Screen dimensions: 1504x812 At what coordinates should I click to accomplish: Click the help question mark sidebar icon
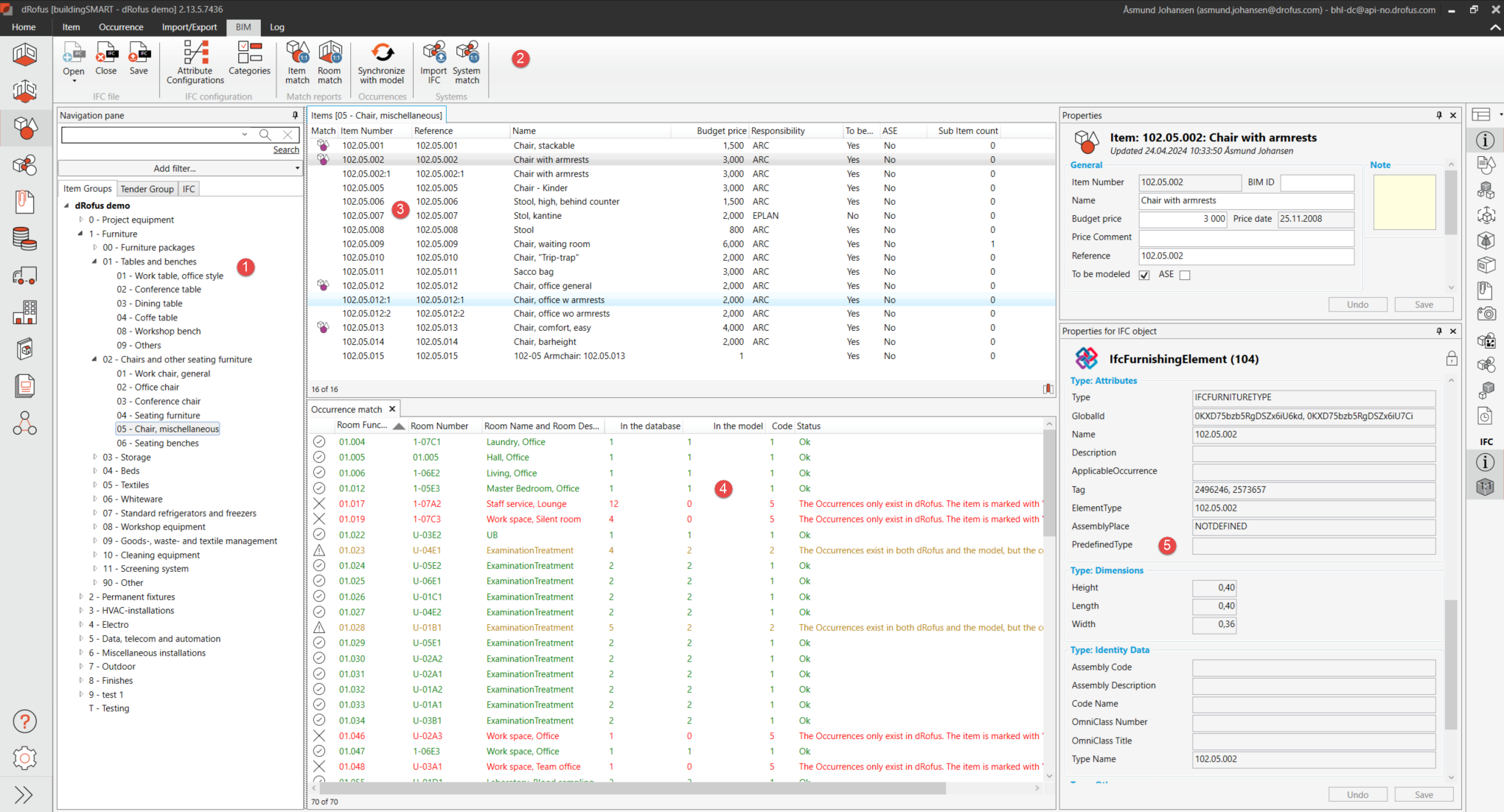coord(24,722)
